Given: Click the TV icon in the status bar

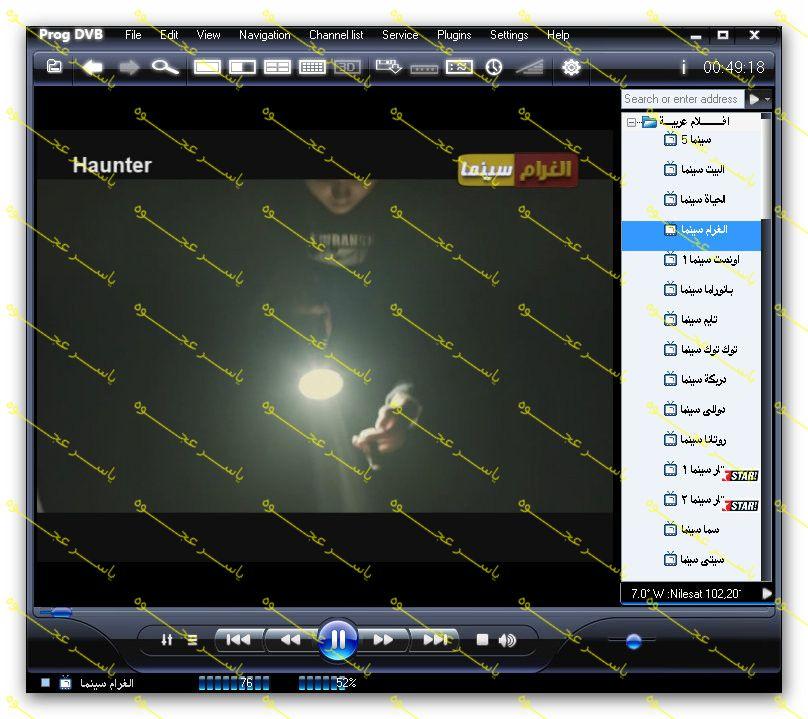Looking at the screenshot, I should tap(65, 683).
